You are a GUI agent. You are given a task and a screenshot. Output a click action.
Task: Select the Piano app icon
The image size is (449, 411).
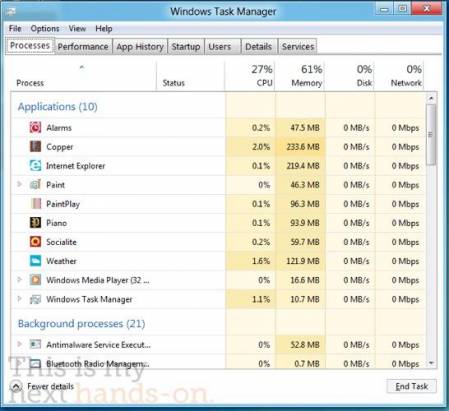point(35,222)
